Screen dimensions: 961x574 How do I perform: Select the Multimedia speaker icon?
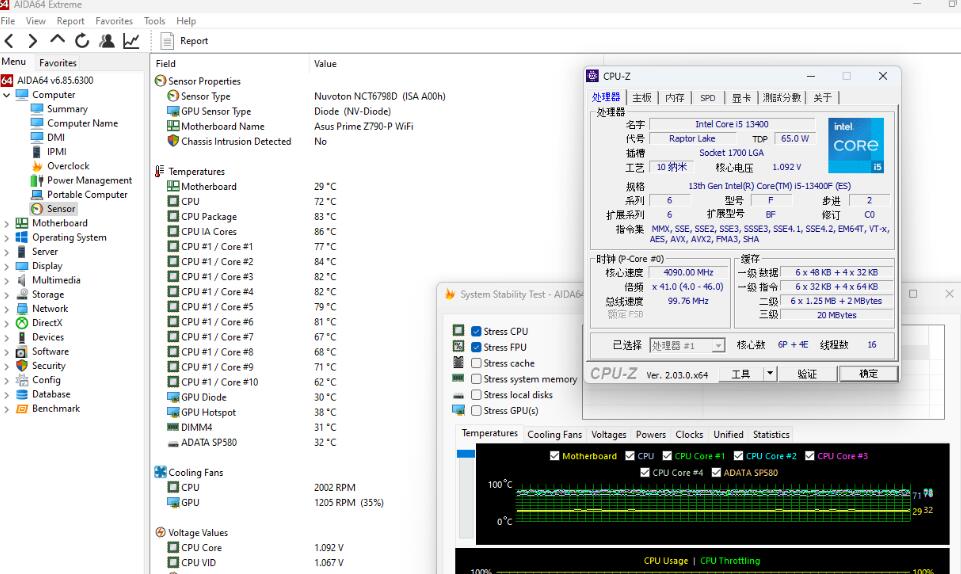[x=22, y=280]
